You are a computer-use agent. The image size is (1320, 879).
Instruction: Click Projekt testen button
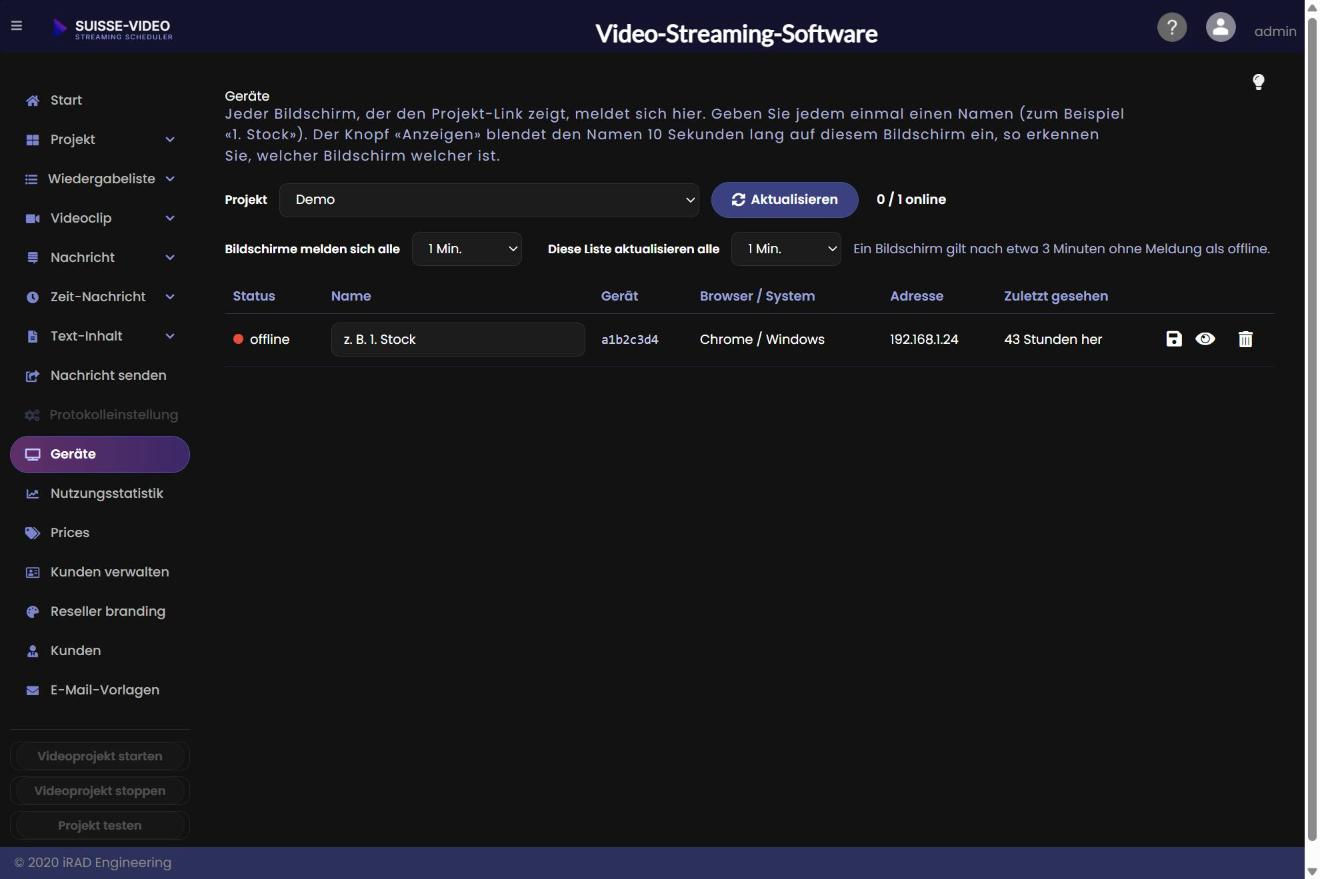point(100,825)
